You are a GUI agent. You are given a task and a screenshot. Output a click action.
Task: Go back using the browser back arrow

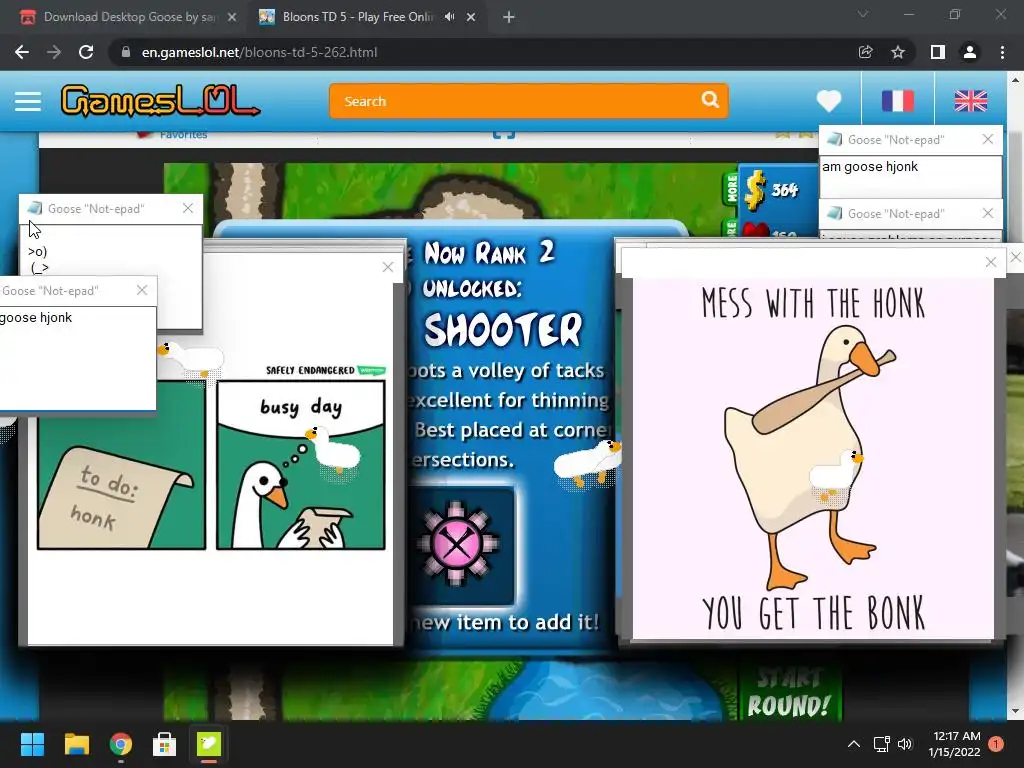point(22,52)
